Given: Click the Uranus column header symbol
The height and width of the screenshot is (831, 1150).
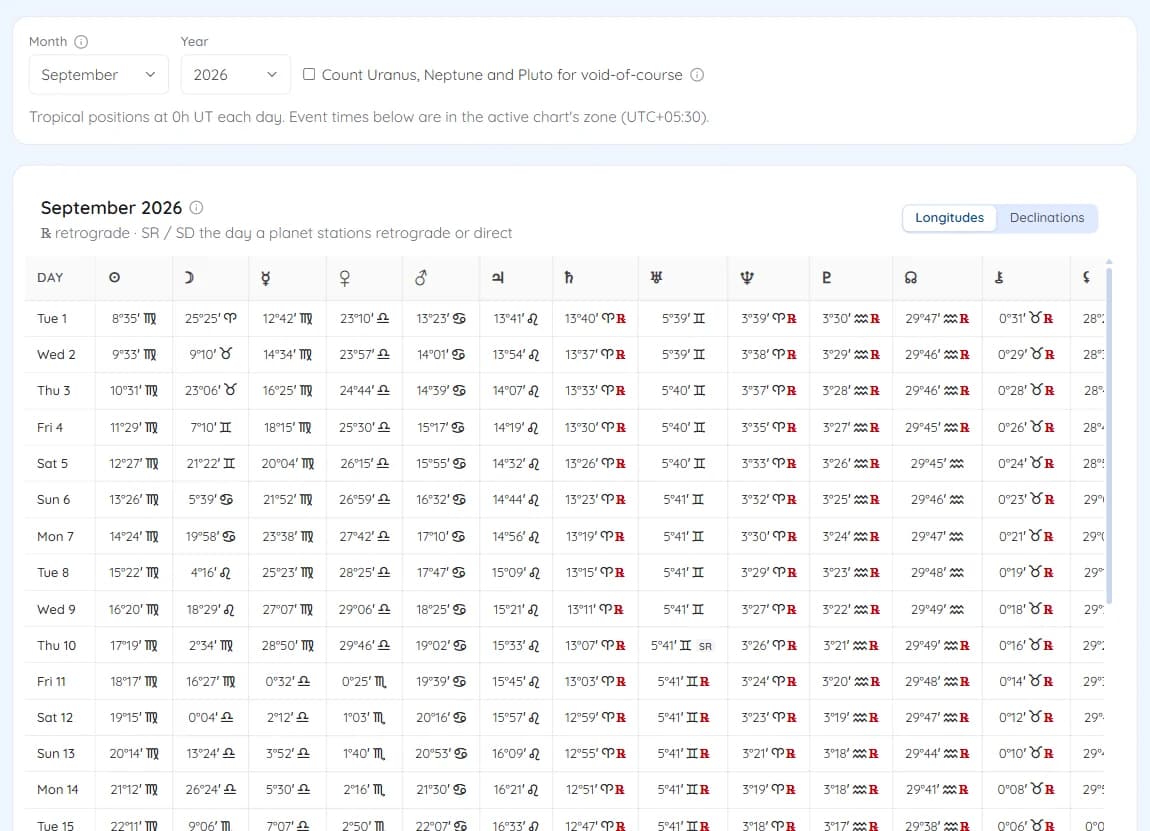Looking at the screenshot, I should click(656, 277).
